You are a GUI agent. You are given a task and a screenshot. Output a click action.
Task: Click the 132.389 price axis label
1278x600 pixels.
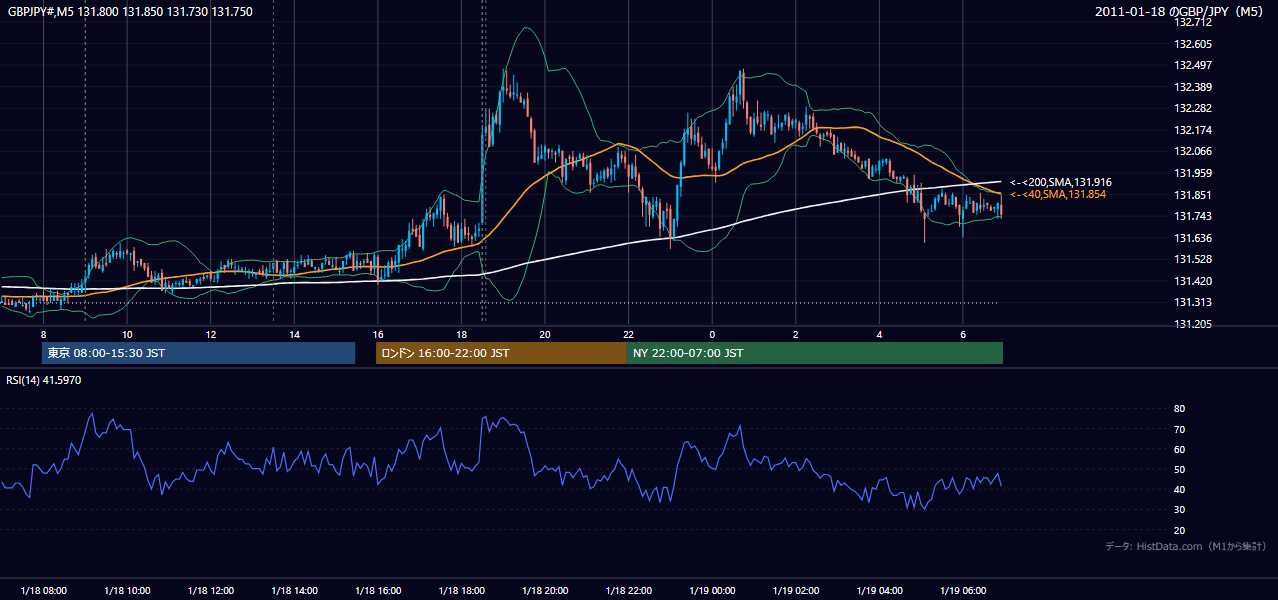(1194, 87)
